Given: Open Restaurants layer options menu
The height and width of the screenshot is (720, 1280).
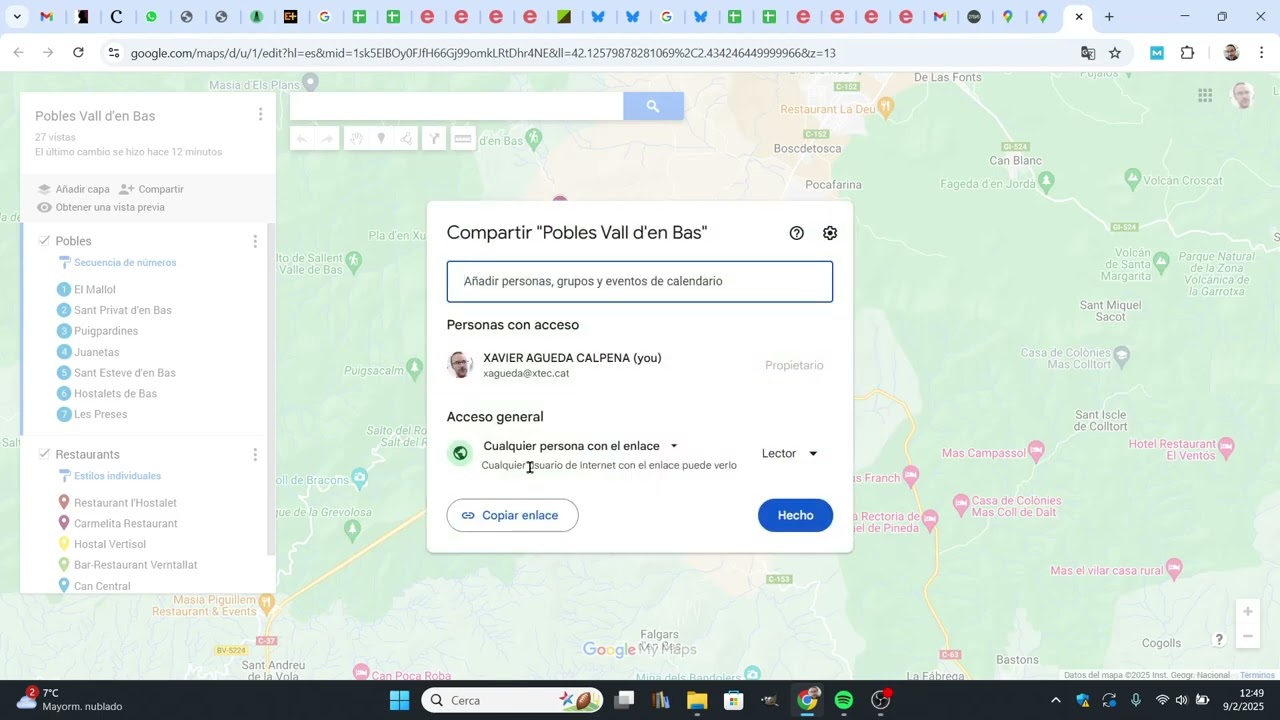Looking at the screenshot, I should (255, 454).
